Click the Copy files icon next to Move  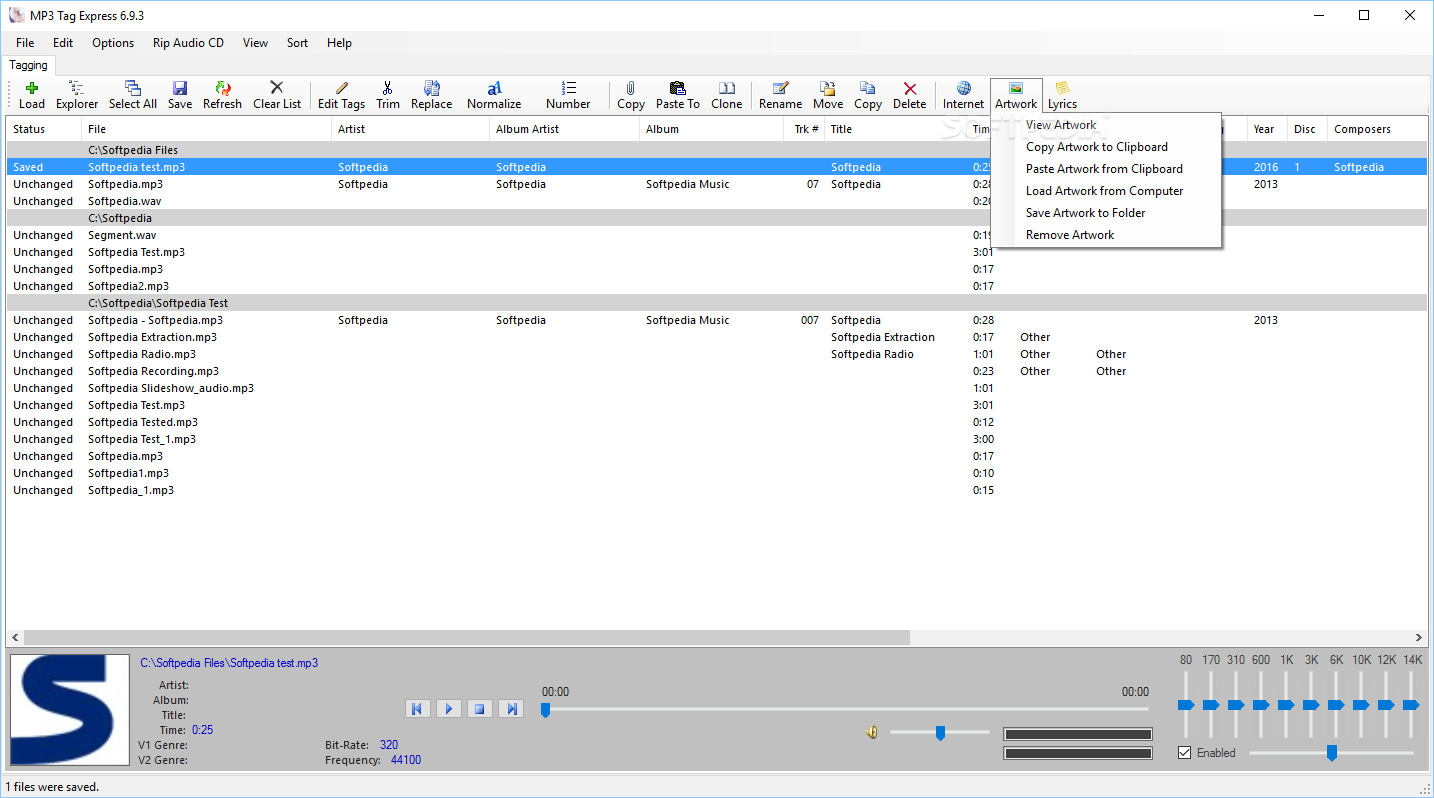pos(868,95)
